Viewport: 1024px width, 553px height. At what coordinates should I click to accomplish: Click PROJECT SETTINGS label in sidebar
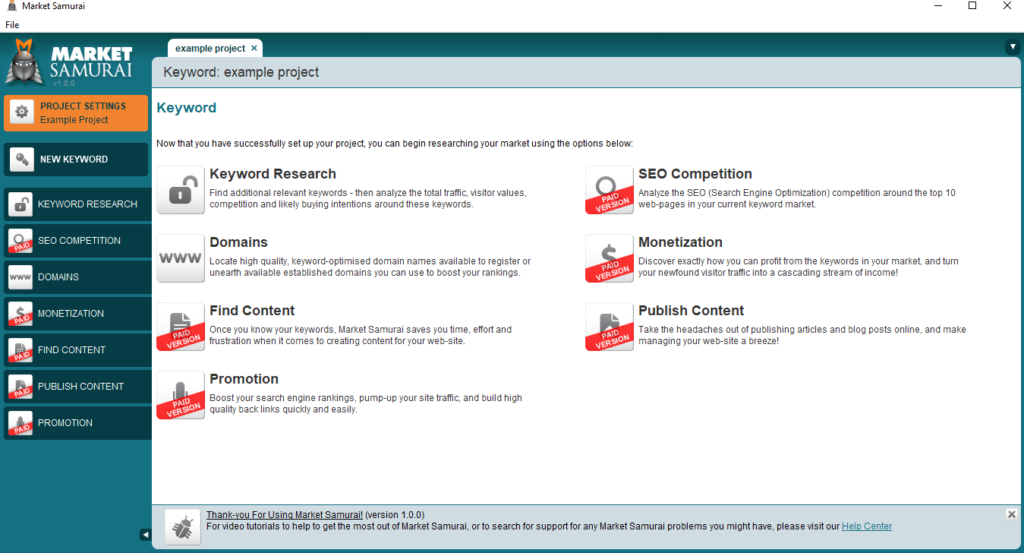tap(83, 106)
